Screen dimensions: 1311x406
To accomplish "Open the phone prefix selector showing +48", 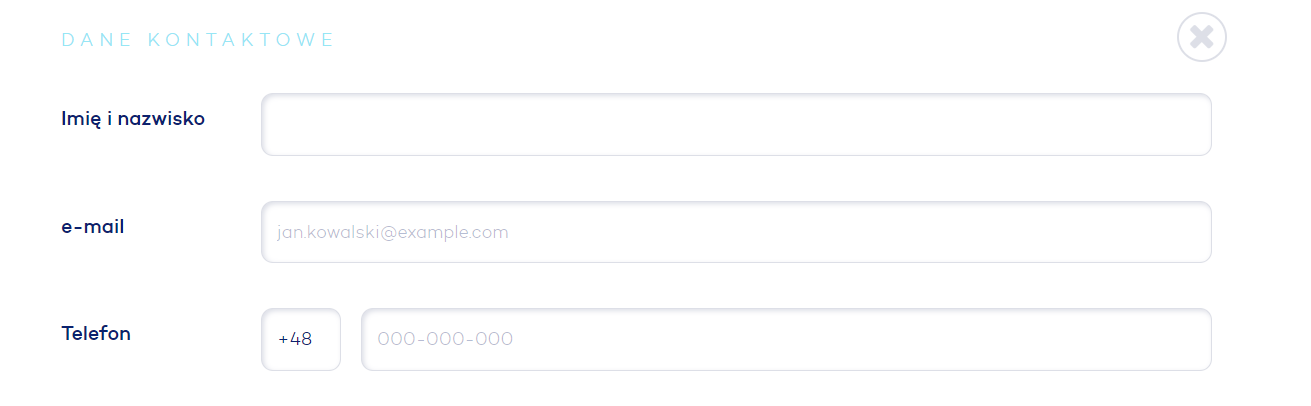I will [301, 339].
